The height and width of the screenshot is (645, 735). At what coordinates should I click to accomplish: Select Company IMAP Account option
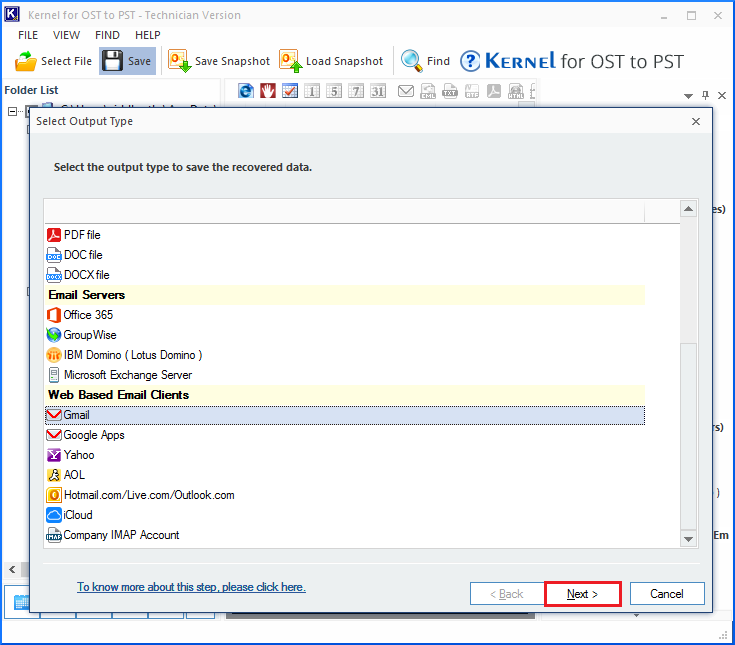345,535
